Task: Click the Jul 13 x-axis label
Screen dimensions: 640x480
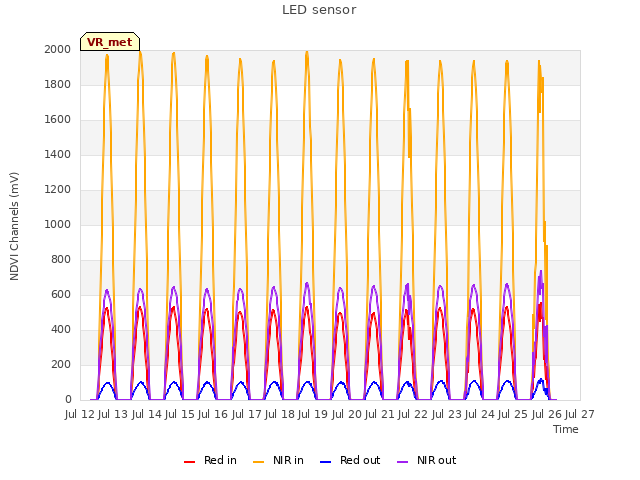Action: click(113, 414)
